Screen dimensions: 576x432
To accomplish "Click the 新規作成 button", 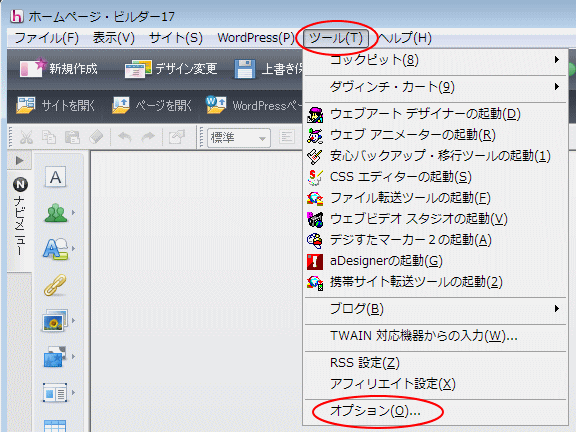I will (59, 68).
